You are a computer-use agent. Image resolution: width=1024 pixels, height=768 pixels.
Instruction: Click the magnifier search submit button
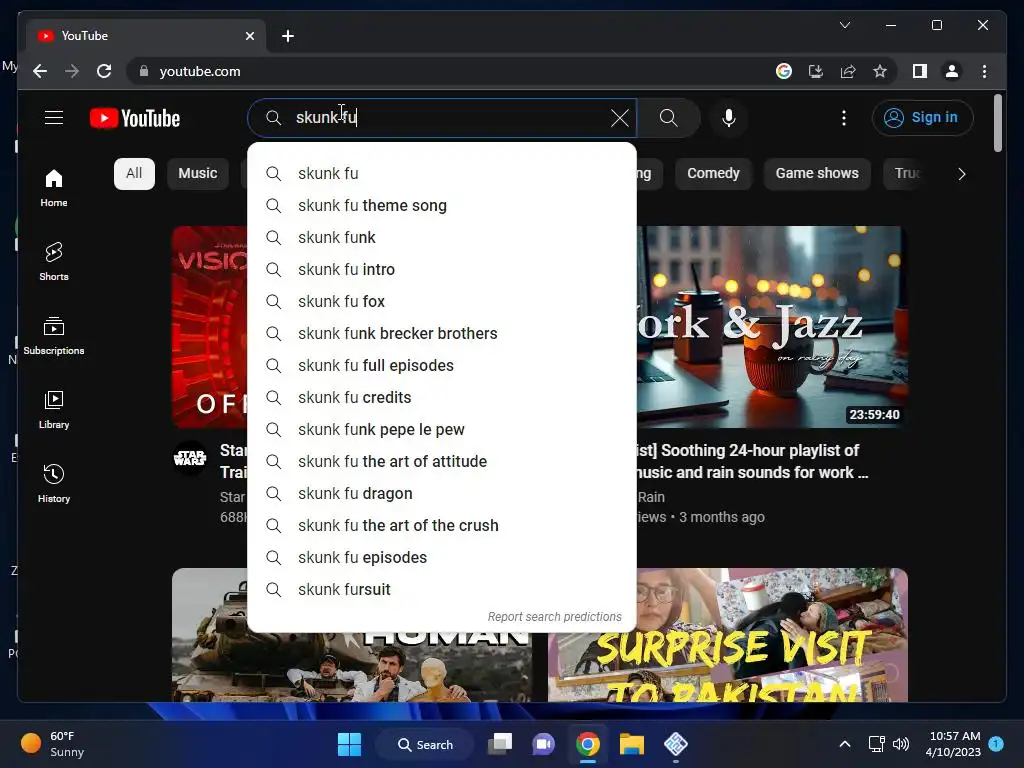click(x=668, y=118)
